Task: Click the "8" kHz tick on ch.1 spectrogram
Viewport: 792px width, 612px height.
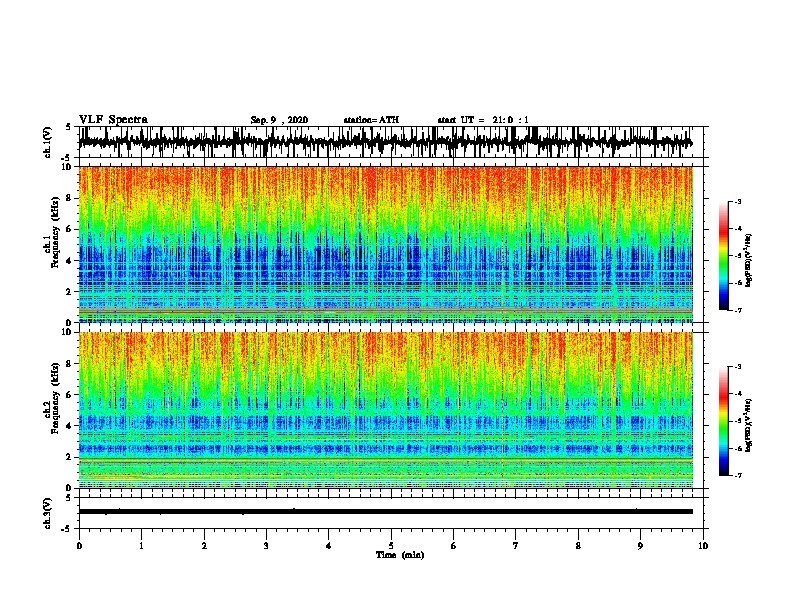Action: [69, 198]
